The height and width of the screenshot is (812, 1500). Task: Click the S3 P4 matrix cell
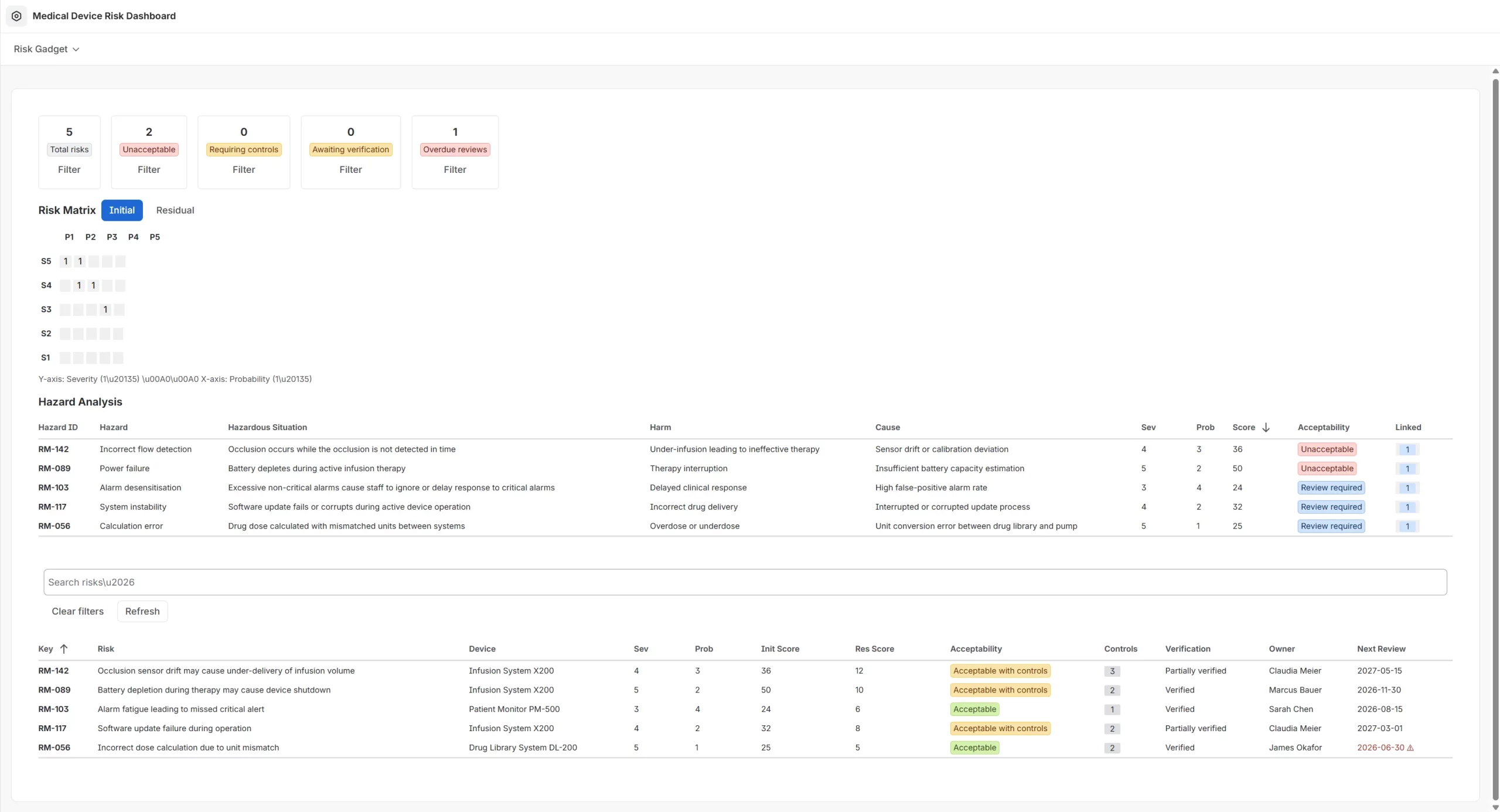click(x=105, y=309)
